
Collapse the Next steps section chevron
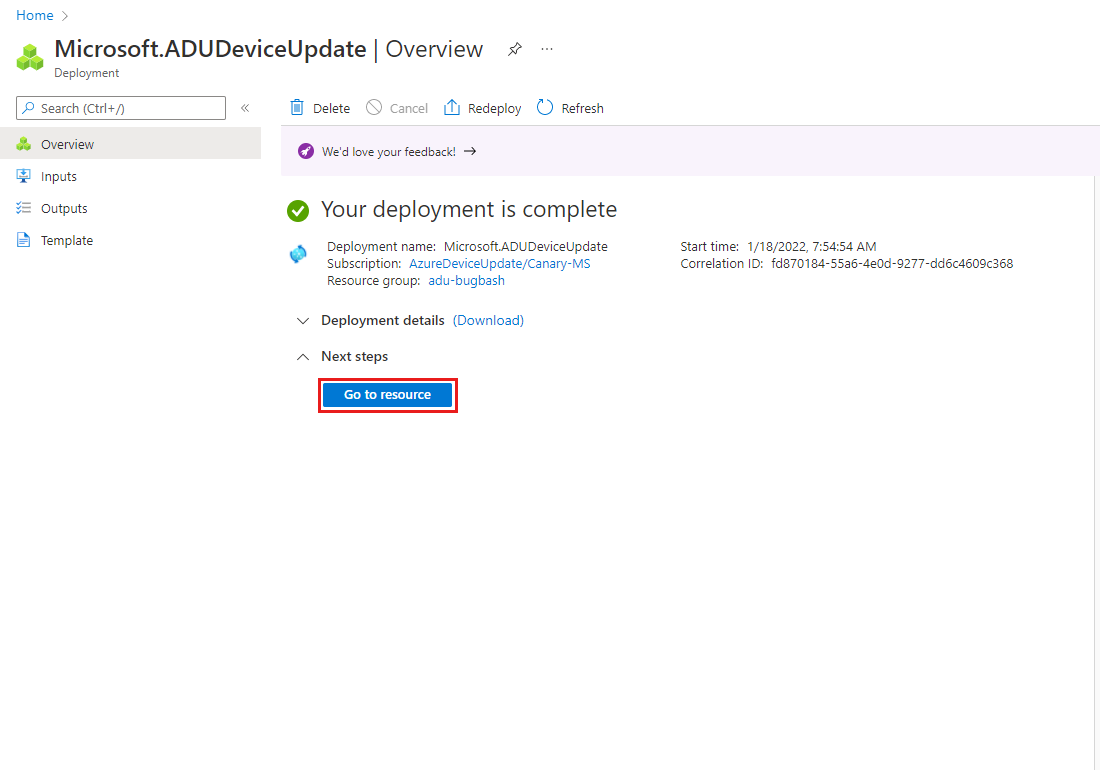[x=303, y=357]
